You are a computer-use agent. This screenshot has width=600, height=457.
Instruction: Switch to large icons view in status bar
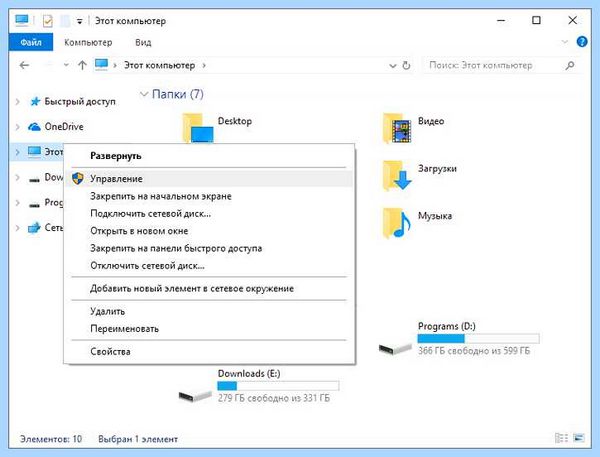[579, 438]
